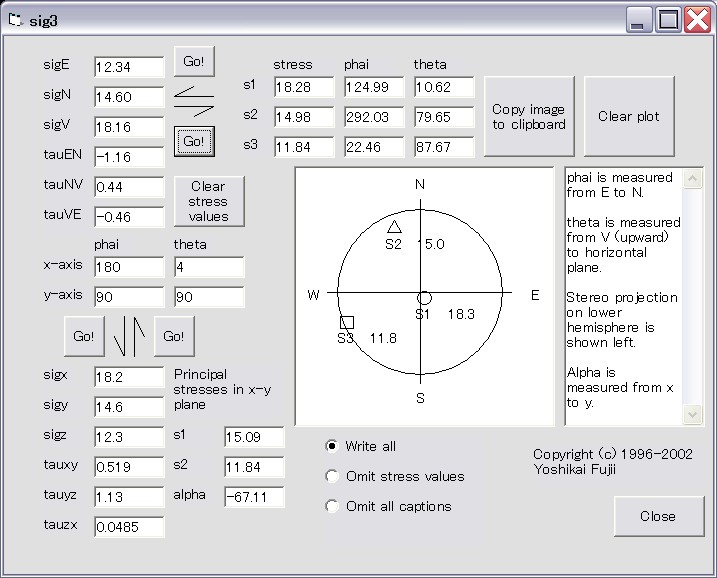This screenshot has height=578, width=717.
Task: Click the x-axis theta input field
Action: coord(208,267)
